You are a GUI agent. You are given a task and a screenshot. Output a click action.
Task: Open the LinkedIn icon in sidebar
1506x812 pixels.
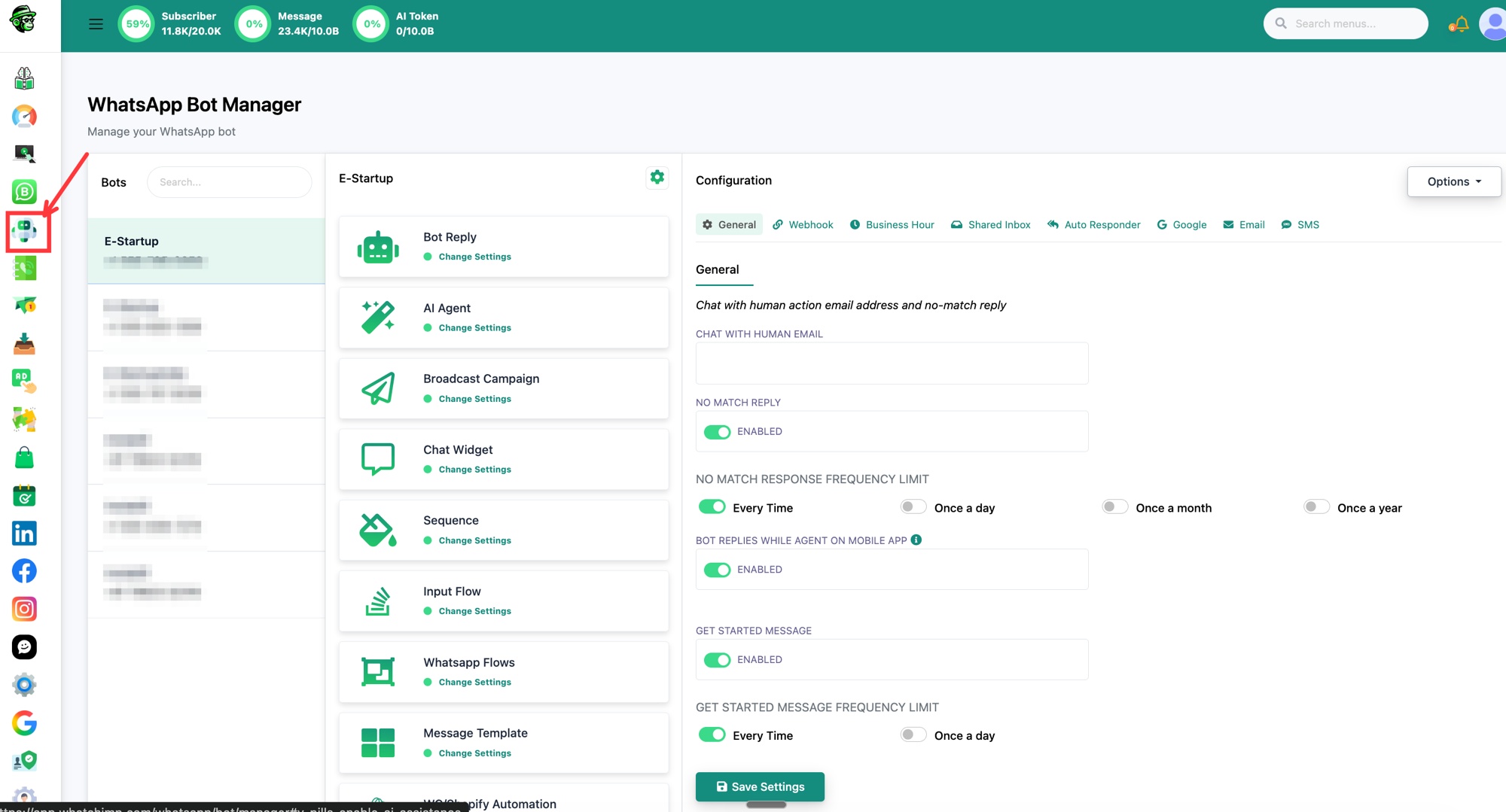(24, 534)
